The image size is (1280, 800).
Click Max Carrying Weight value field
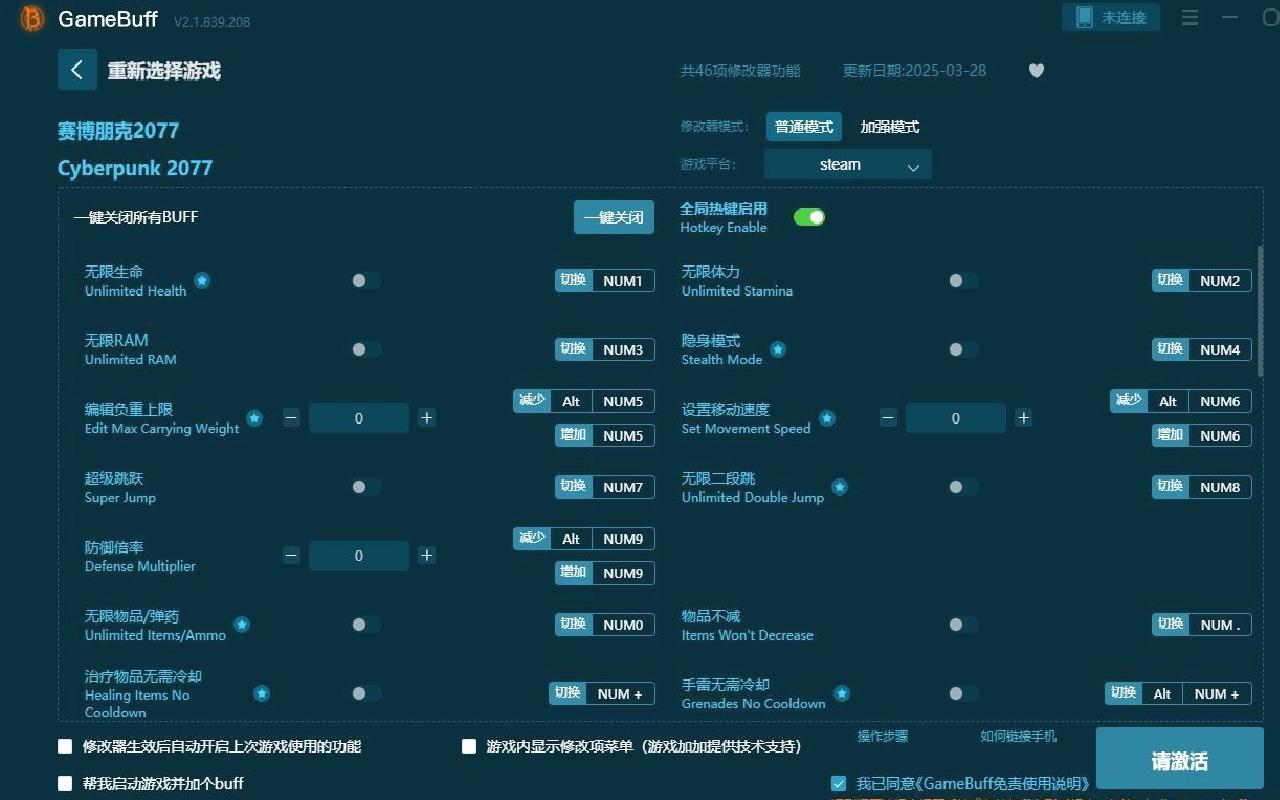coord(359,418)
